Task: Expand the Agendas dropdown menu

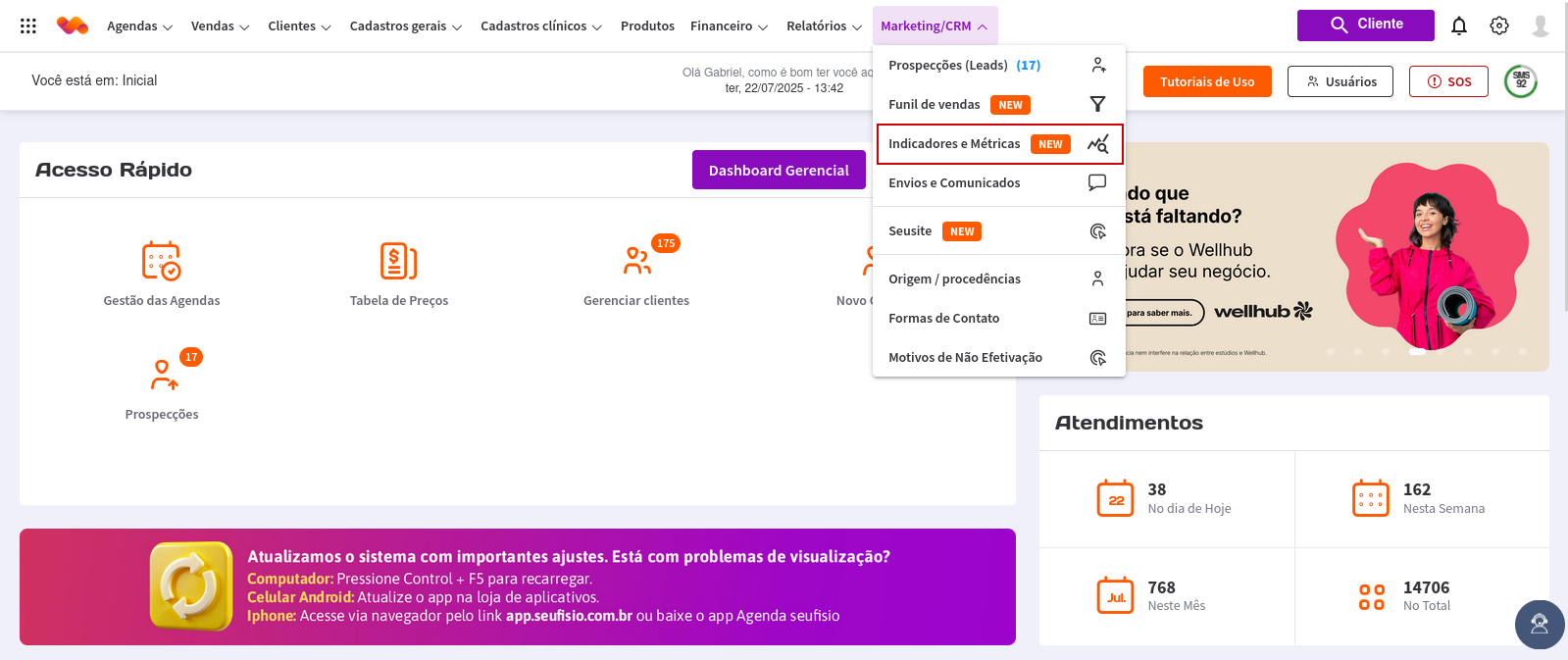Action: point(139,26)
